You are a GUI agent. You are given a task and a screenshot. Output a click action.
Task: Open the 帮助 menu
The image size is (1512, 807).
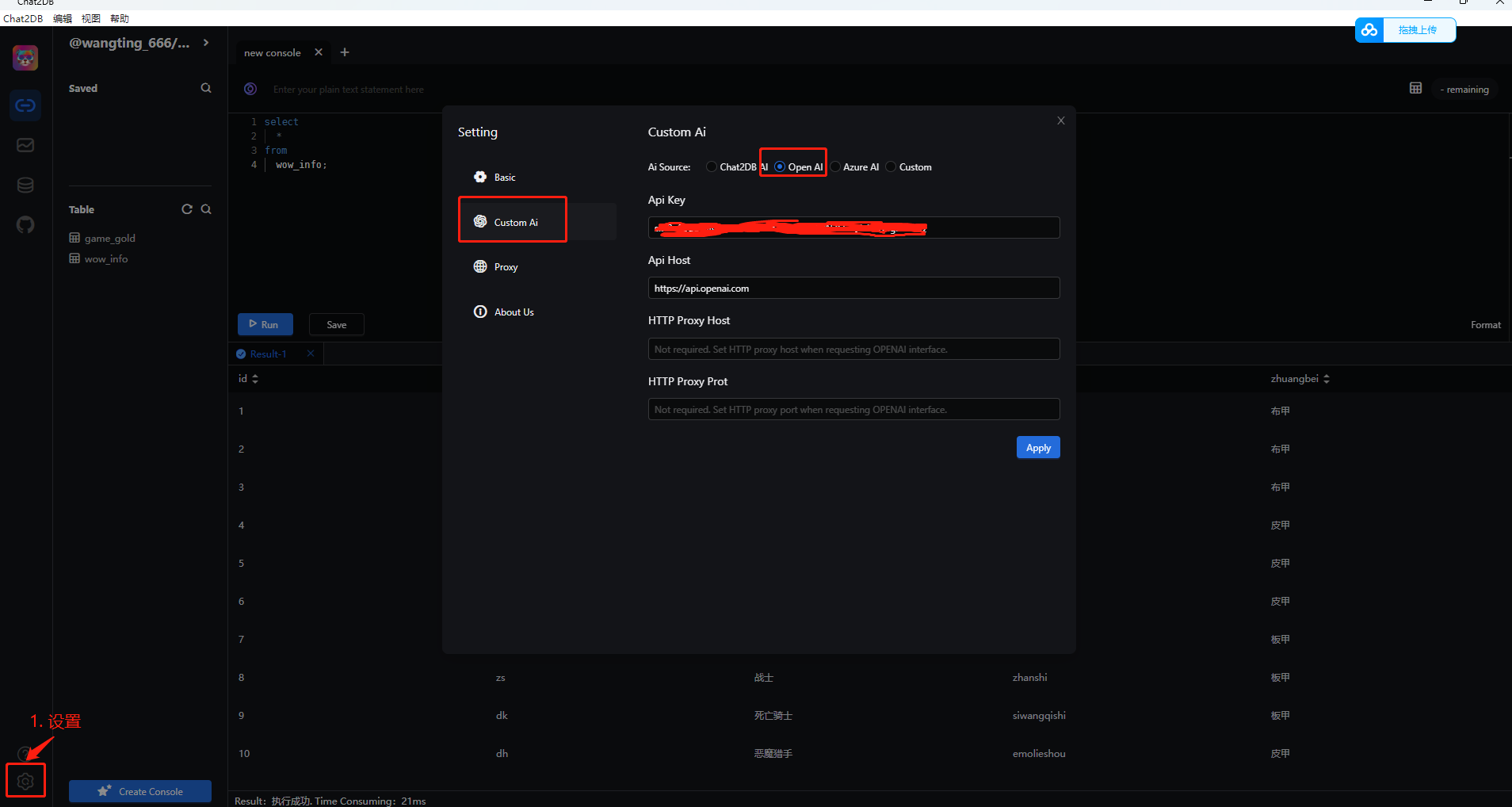pyautogui.click(x=120, y=18)
